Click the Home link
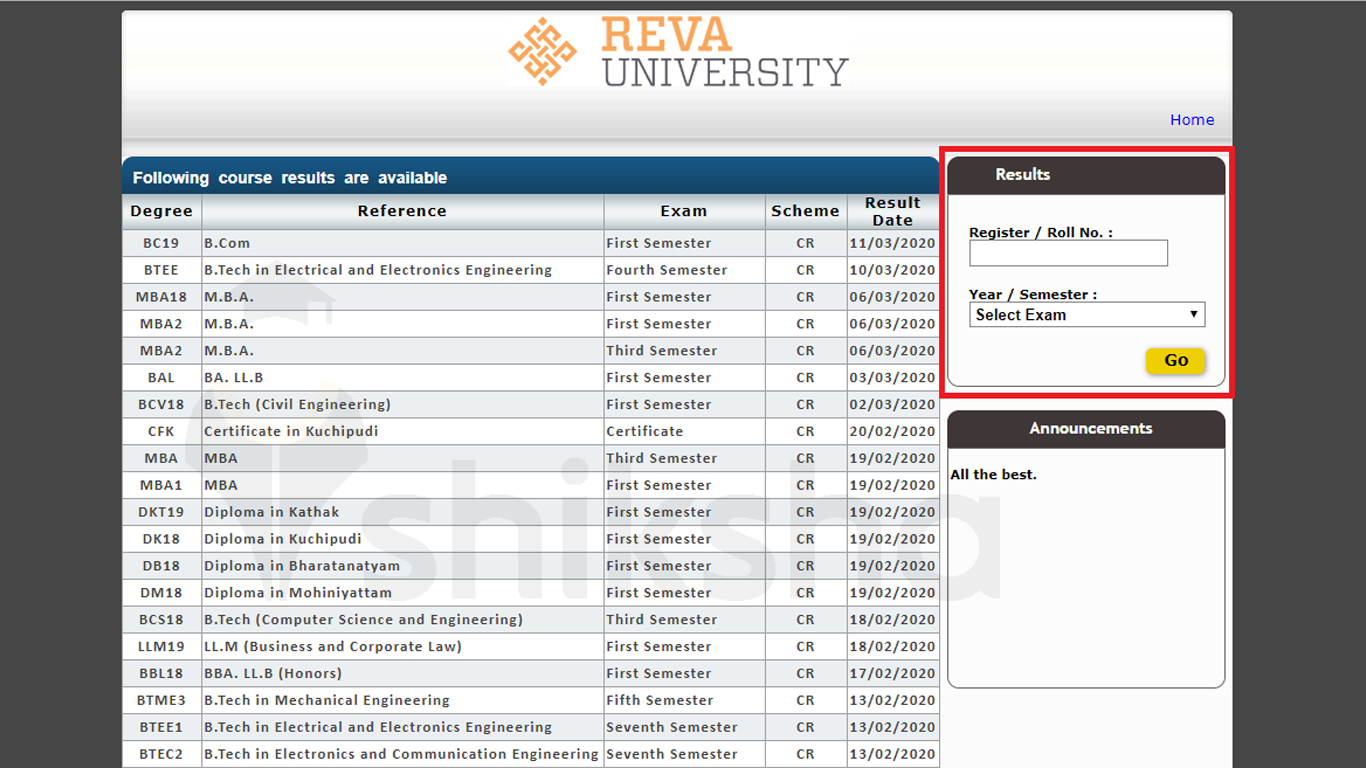The height and width of the screenshot is (768, 1366). (x=1192, y=119)
